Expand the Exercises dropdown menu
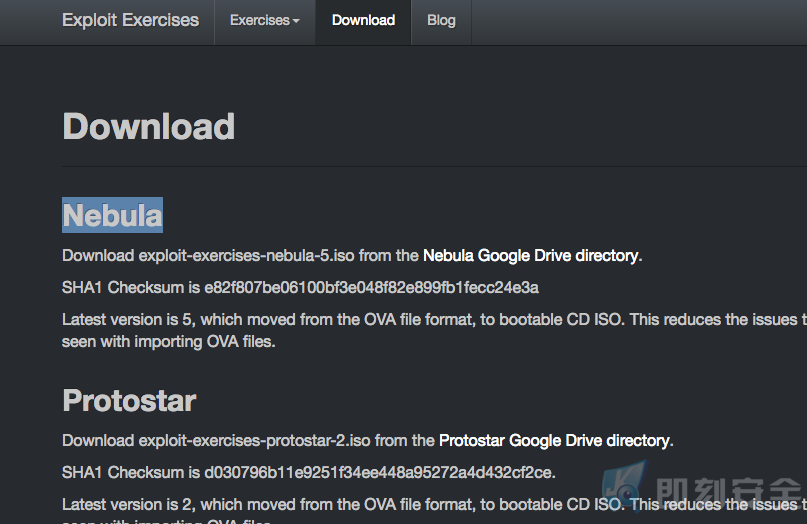 click(x=265, y=21)
